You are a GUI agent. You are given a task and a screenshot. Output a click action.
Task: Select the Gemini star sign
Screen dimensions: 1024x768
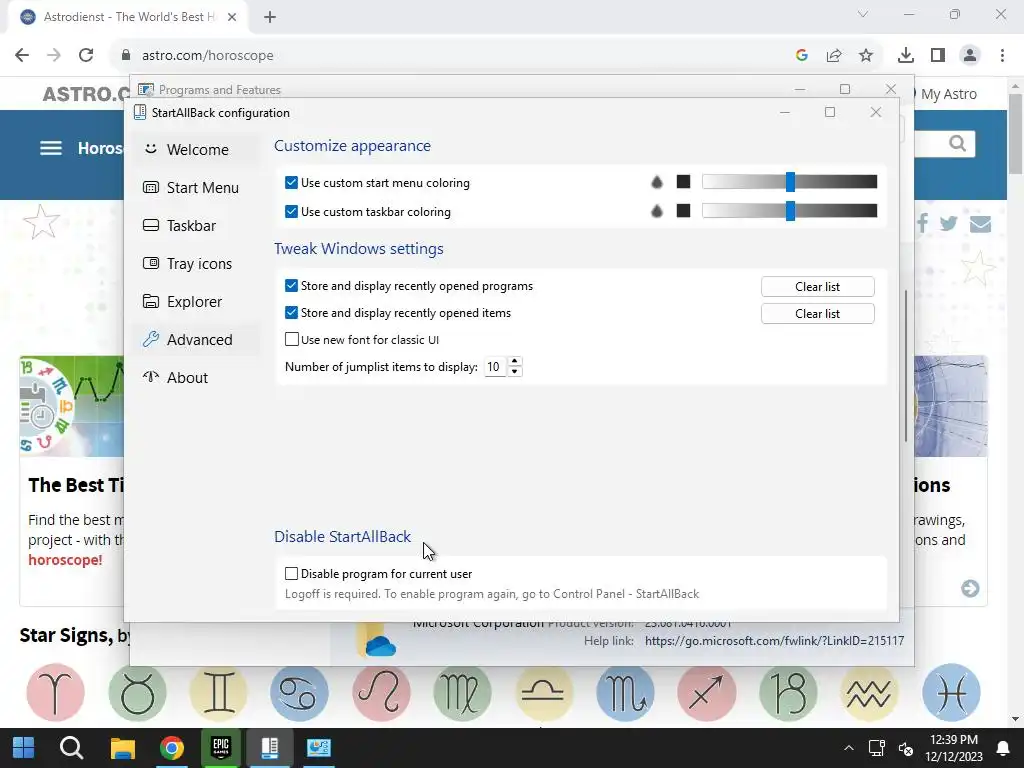219,692
